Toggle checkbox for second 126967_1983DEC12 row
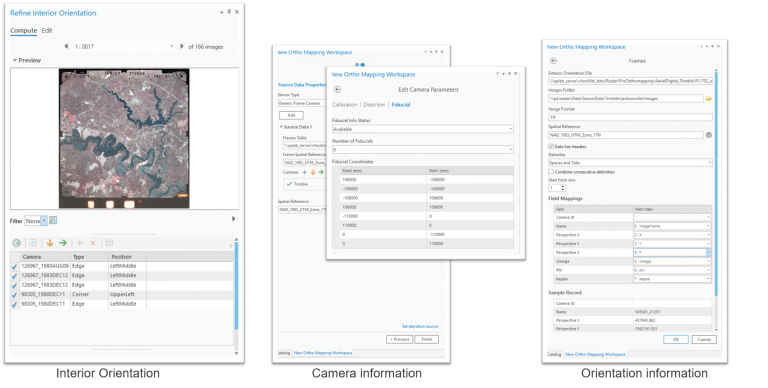The height and width of the screenshot is (388, 768). (x=14, y=285)
